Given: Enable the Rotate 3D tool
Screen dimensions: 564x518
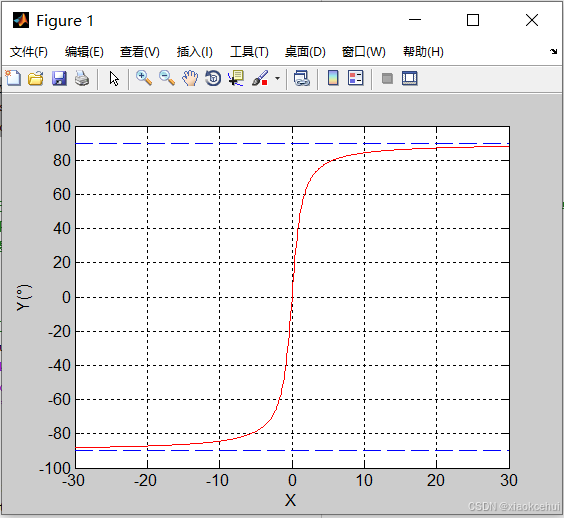Looking at the screenshot, I should coord(213,78).
